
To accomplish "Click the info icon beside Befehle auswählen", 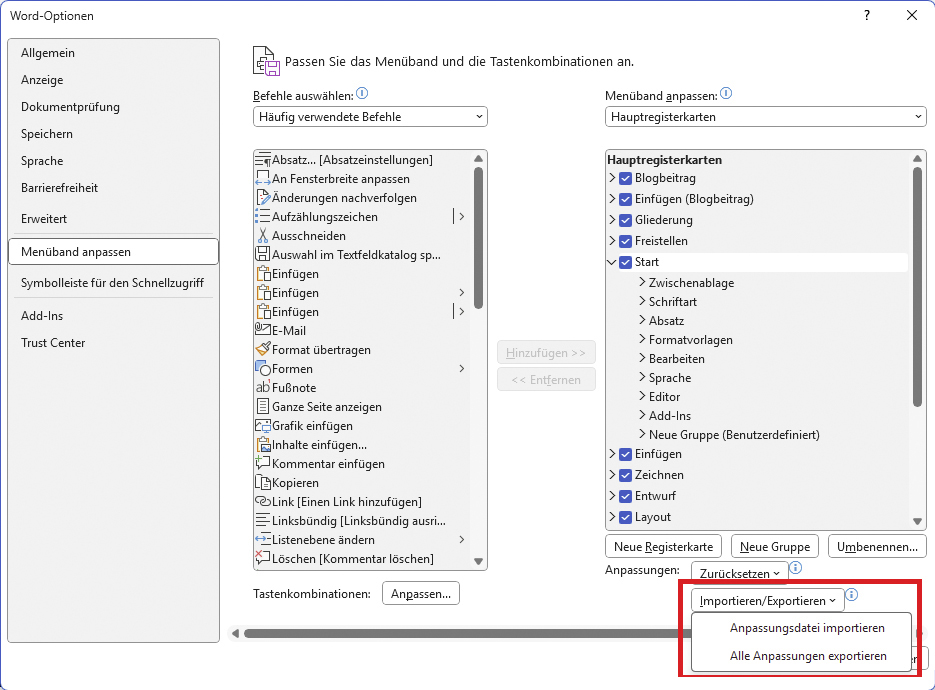I will (362, 94).
